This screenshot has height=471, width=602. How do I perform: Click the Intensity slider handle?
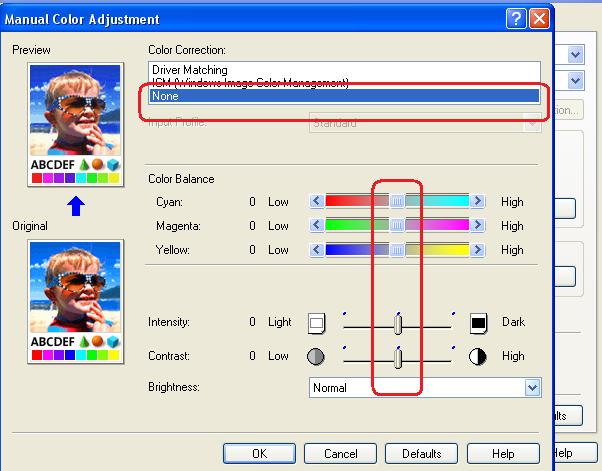(398, 324)
